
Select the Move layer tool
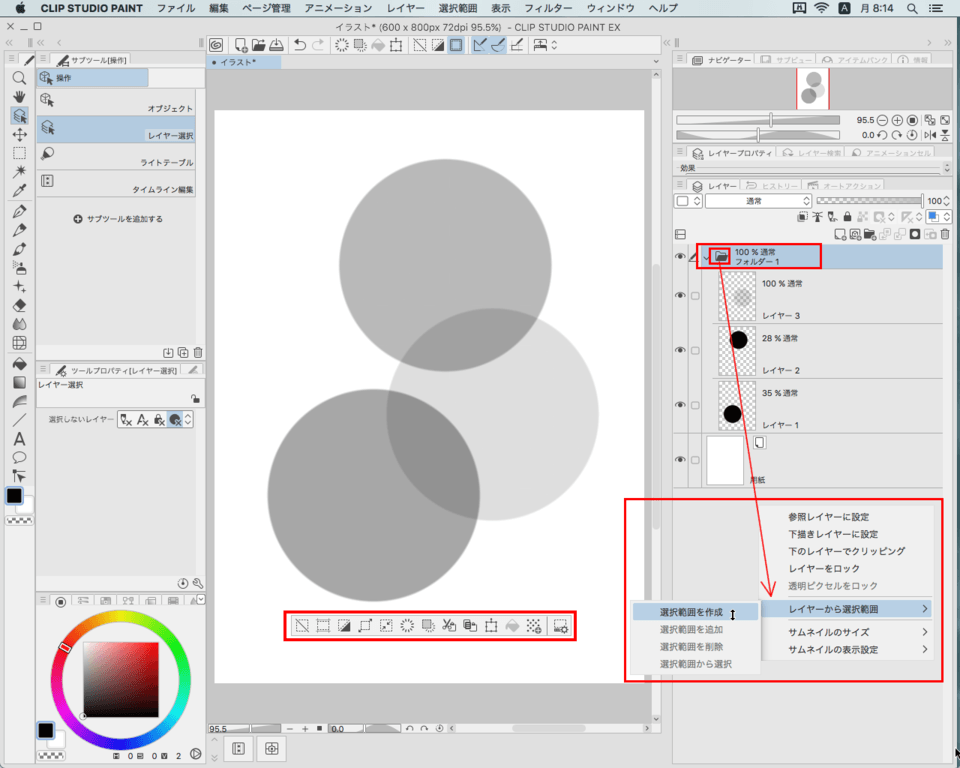tap(20, 135)
